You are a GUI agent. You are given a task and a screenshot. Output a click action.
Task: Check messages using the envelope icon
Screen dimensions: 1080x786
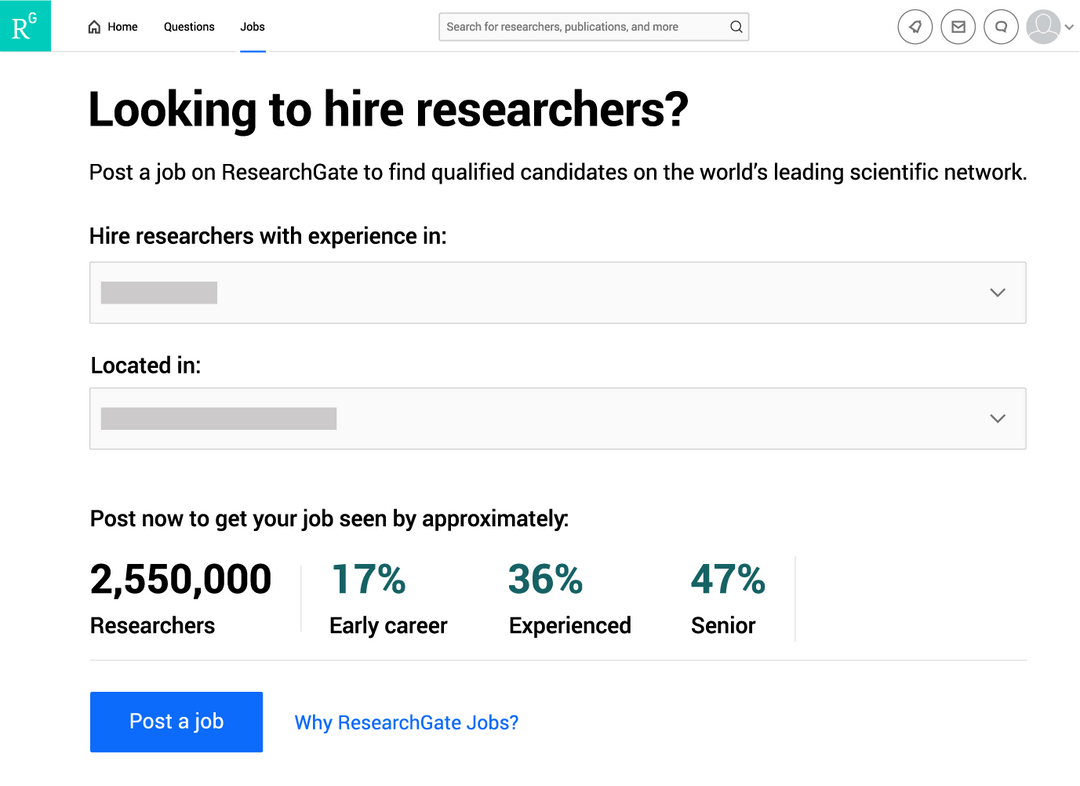[958, 27]
